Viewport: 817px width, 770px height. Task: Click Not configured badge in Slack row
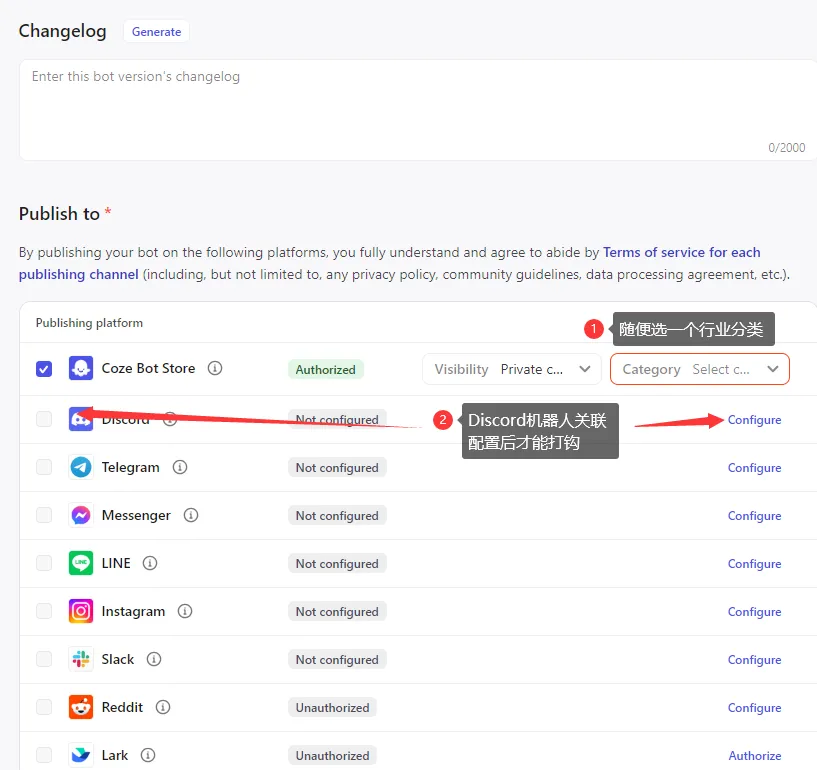click(337, 660)
